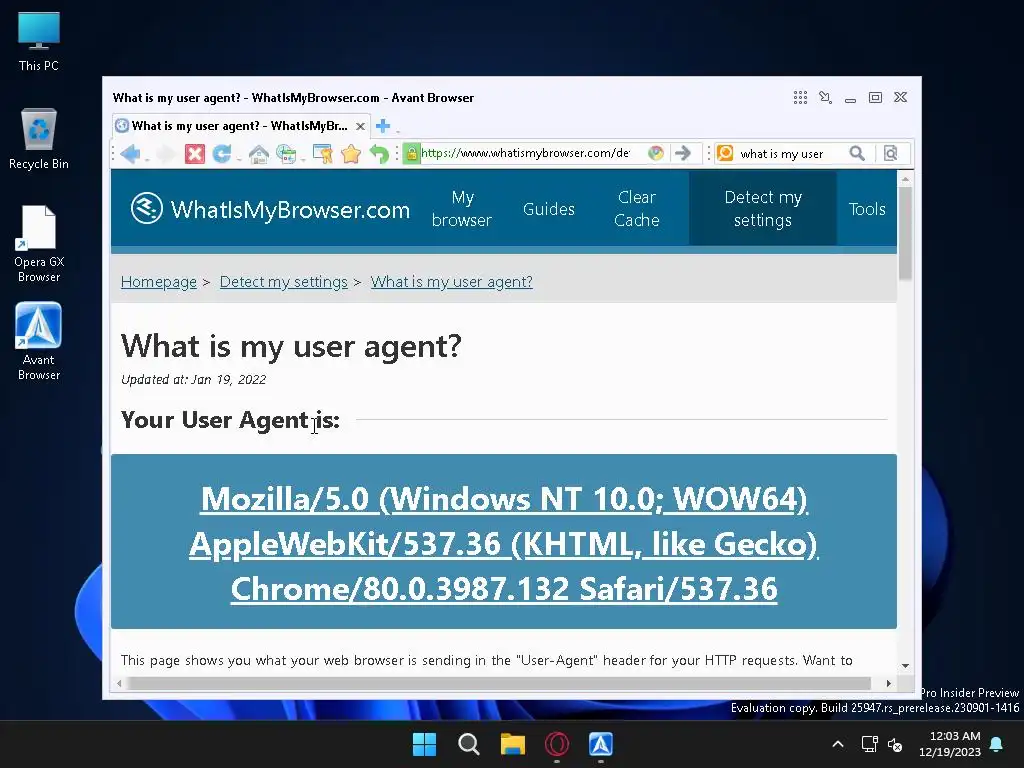This screenshot has height=768, width=1024.
Task: Click WhatIsMyBrowser.com site title
Action: click(x=290, y=210)
